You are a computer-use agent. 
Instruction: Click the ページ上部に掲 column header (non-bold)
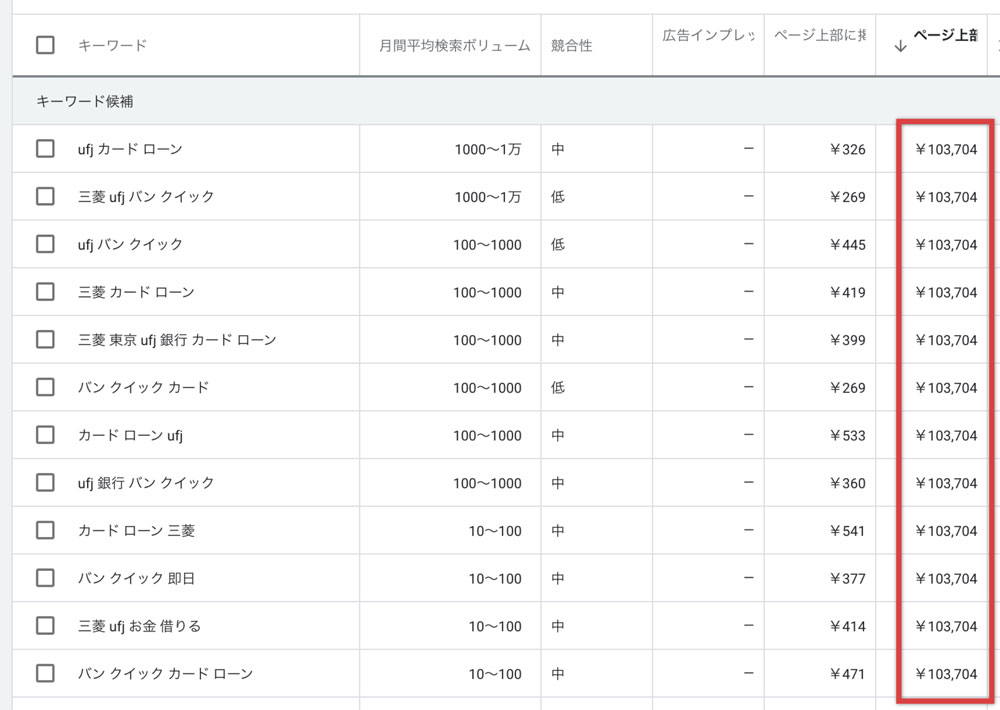pos(820,35)
